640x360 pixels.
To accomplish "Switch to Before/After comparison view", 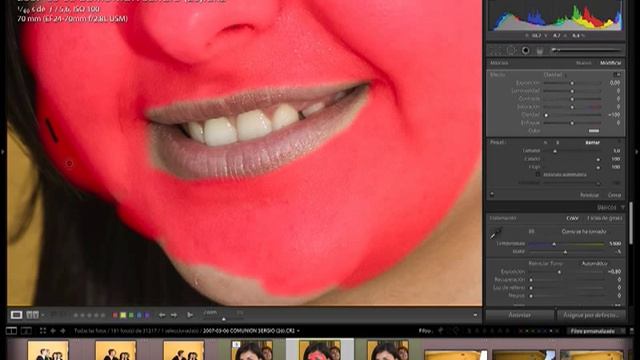I will [x=33, y=315].
